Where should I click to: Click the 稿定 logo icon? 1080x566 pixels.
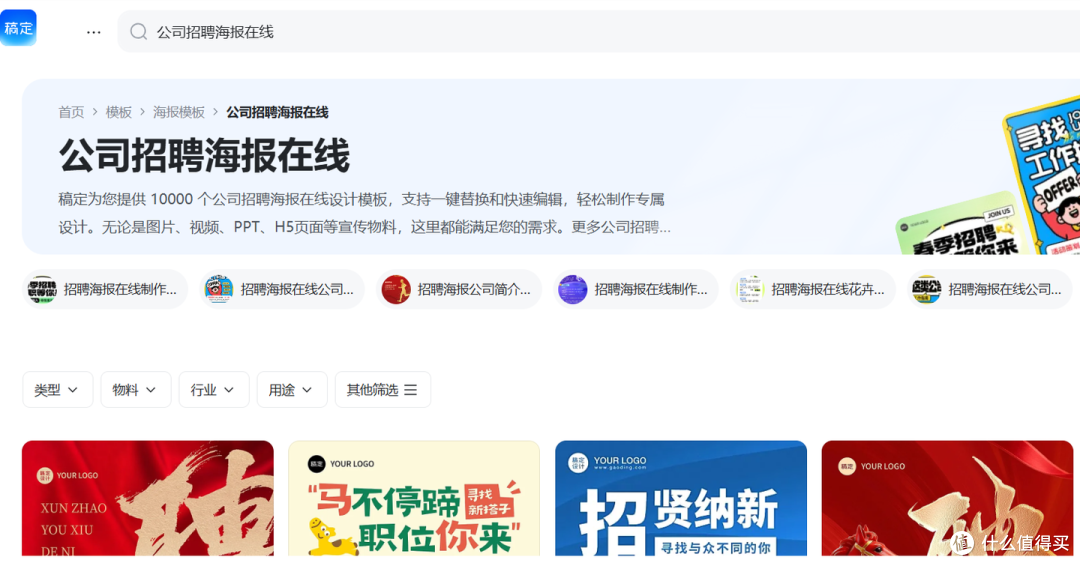19,28
